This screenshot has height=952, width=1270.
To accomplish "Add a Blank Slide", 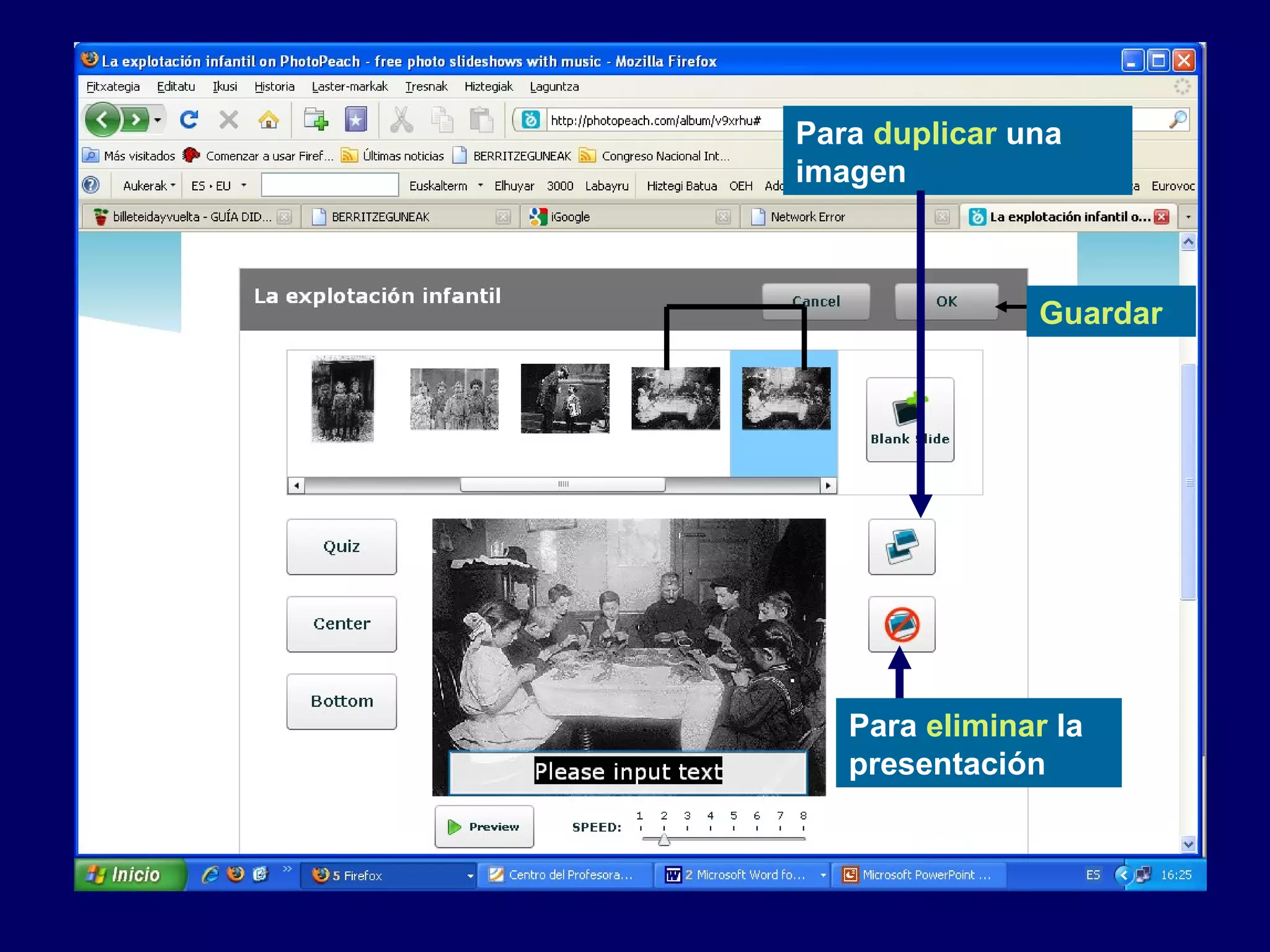I will point(910,420).
